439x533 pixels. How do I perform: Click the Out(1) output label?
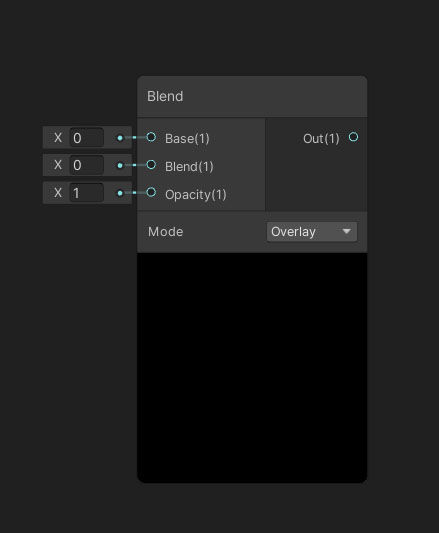[x=321, y=139]
